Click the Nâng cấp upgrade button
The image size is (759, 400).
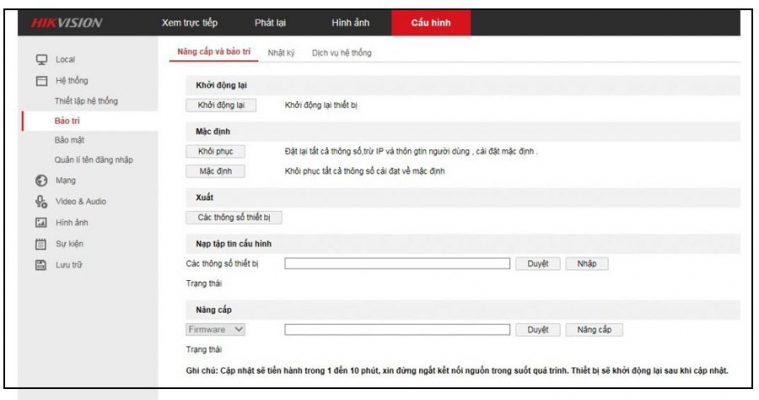[x=594, y=329]
